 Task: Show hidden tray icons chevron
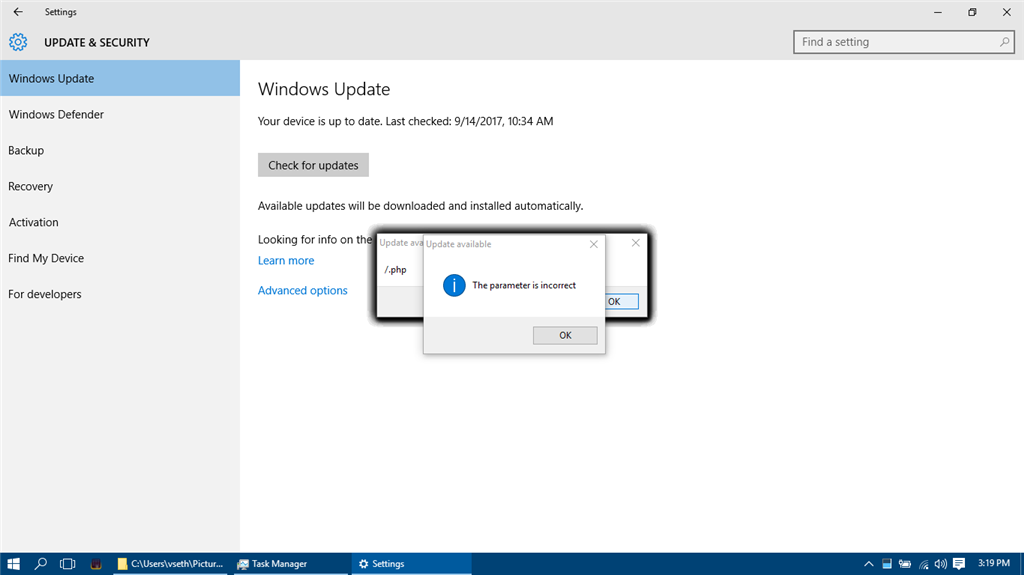click(869, 564)
